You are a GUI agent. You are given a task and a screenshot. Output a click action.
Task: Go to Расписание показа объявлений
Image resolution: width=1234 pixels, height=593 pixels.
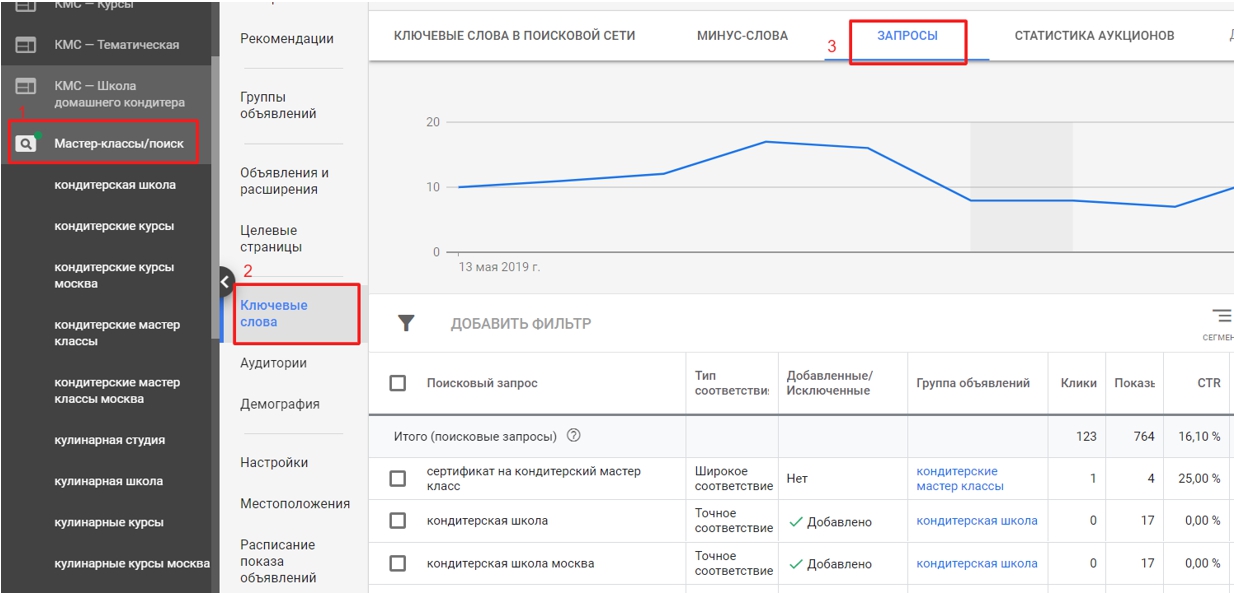[277, 561]
